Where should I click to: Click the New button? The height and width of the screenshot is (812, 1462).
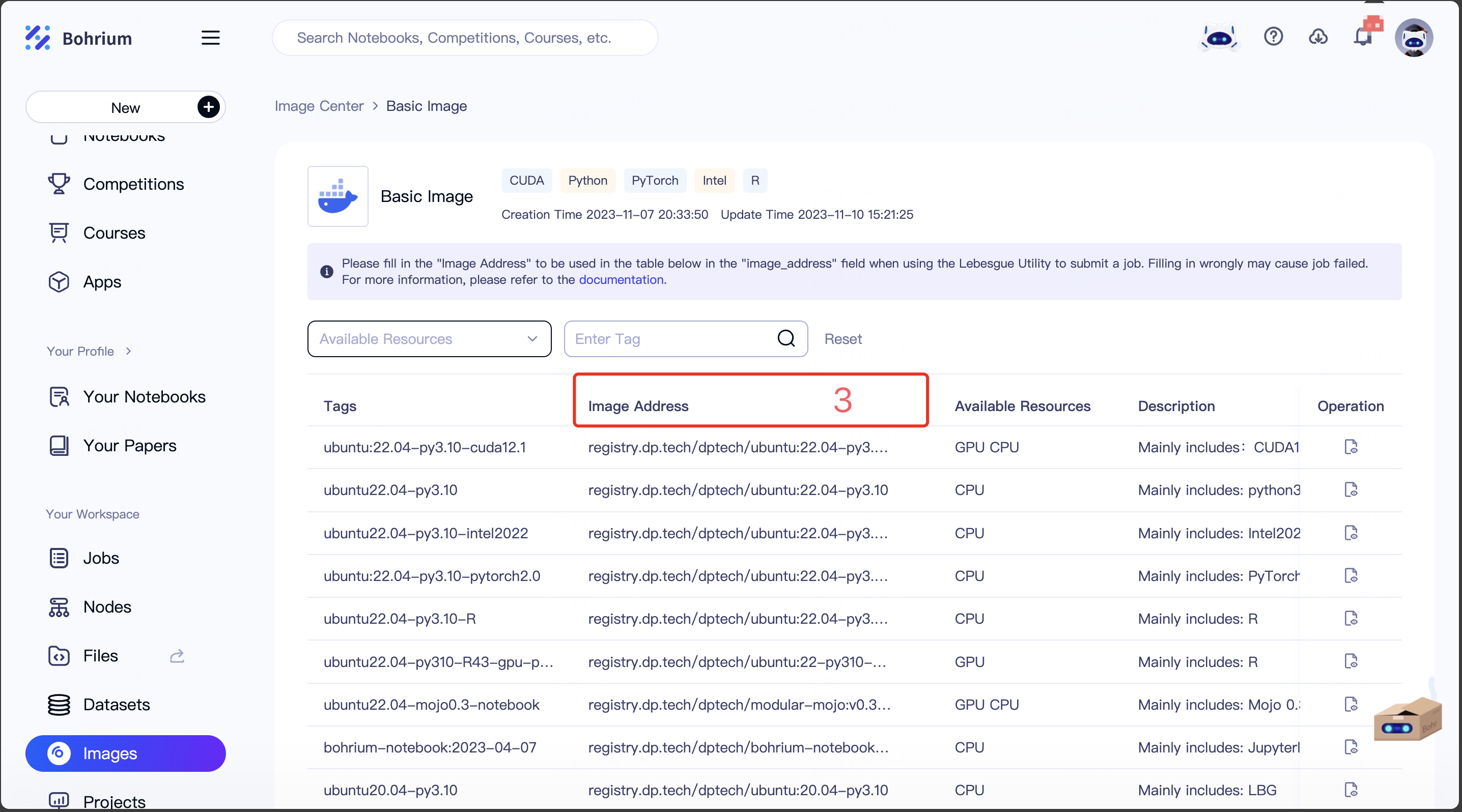pyautogui.click(x=125, y=107)
